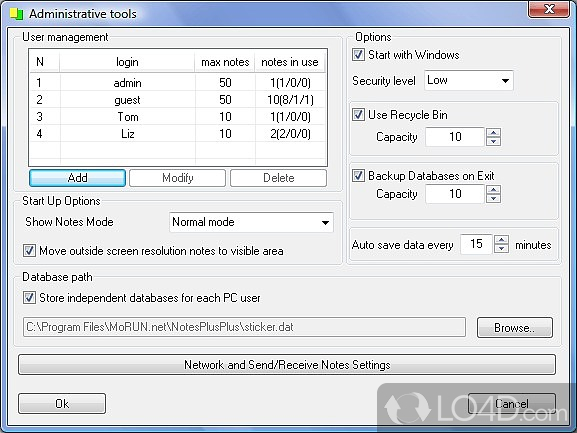Image resolution: width=577 pixels, height=433 pixels.
Task: Increase Recycle Bin capacity with up arrow
Action: coord(493,133)
